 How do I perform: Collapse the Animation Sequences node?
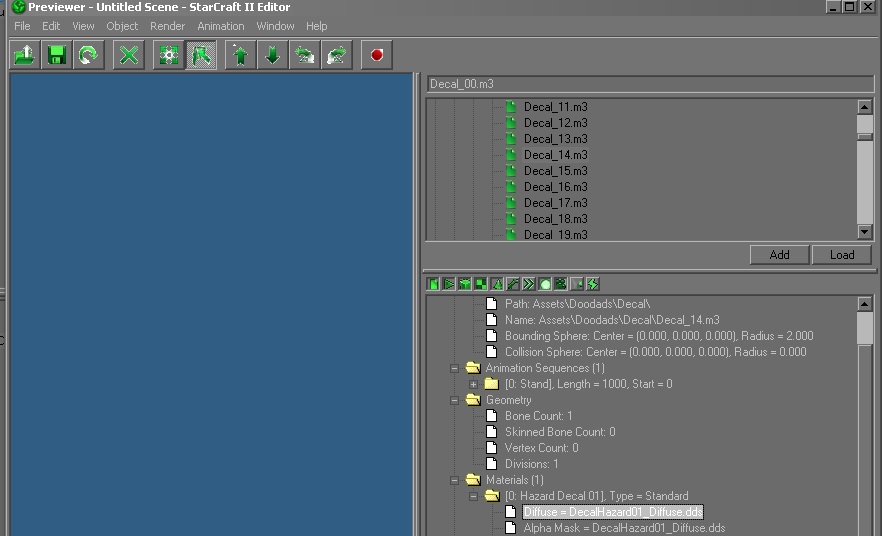click(x=455, y=368)
